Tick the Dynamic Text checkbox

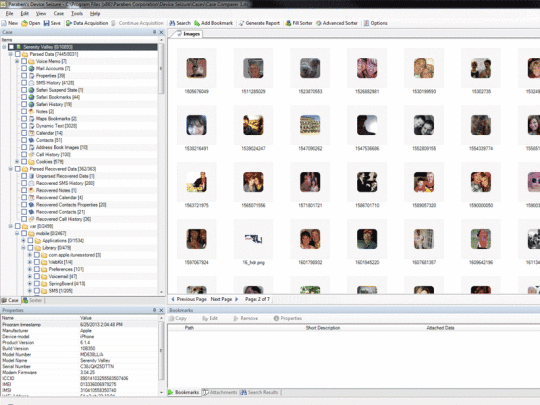click(24, 126)
